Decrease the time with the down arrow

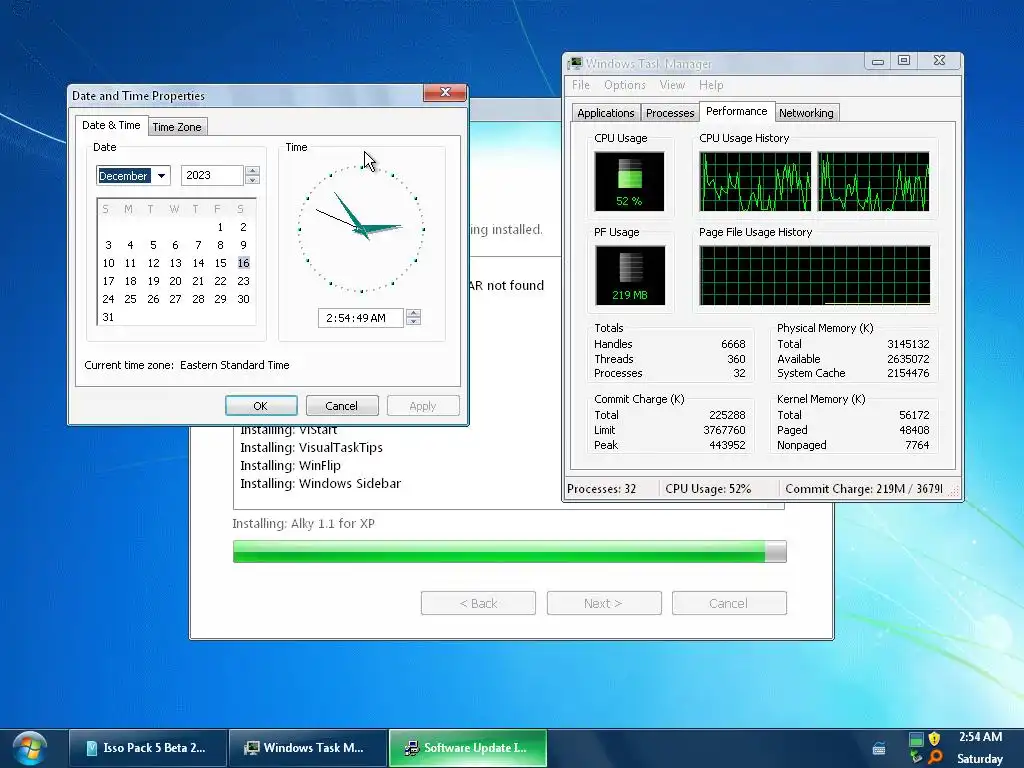click(x=413, y=322)
